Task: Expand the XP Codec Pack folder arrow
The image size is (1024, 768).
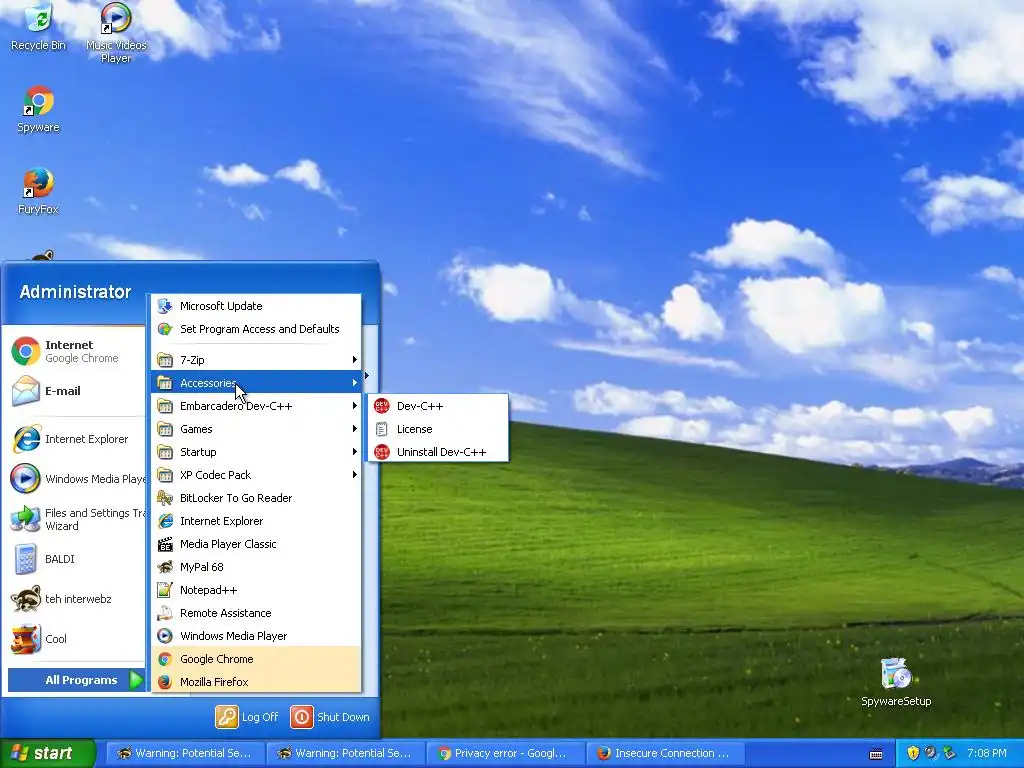Action: pyautogui.click(x=355, y=475)
